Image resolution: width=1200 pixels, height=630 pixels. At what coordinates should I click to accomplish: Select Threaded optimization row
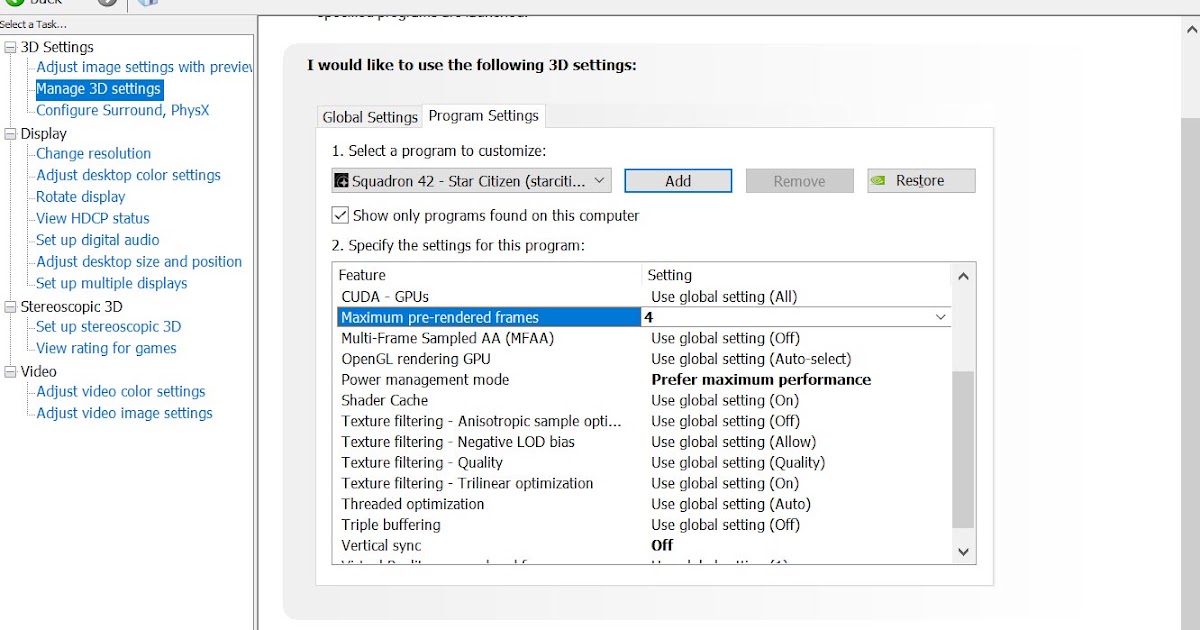642,504
